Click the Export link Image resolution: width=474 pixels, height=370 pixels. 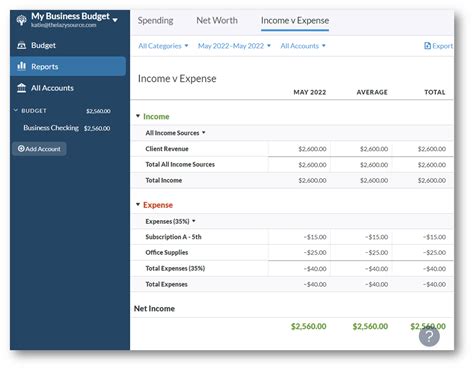tap(438, 46)
